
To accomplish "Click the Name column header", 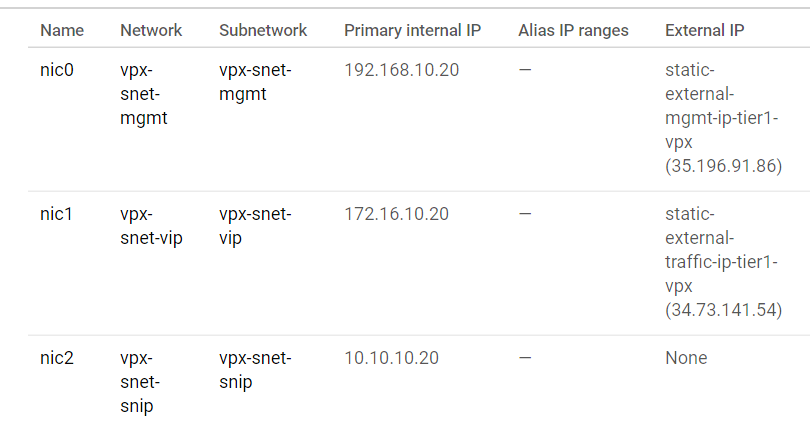I will tap(62, 30).
